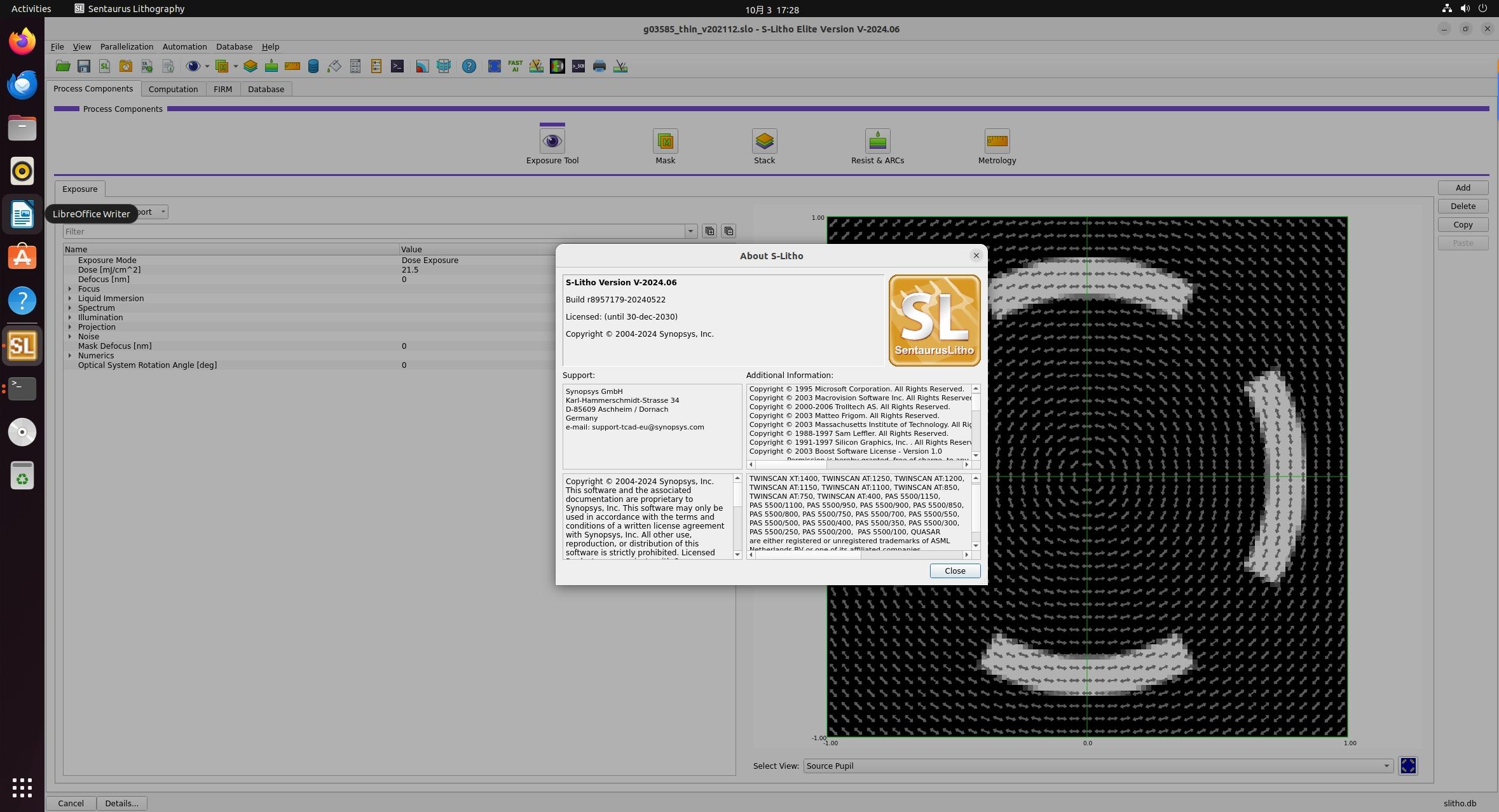Select the Metrology process component
Image resolution: width=1499 pixels, height=812 pixels.
(995, 146)
